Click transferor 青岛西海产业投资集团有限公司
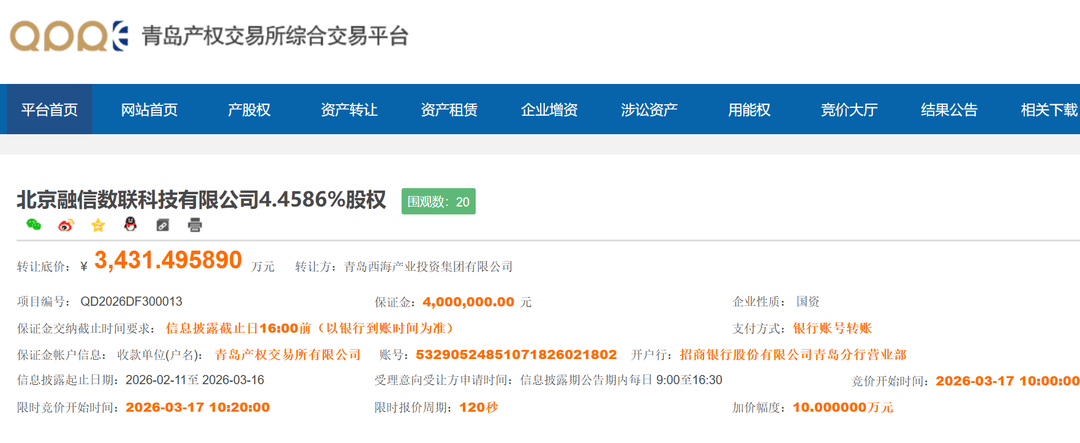The width and height of the screenshot is (1080, 443). coord(428,267)
